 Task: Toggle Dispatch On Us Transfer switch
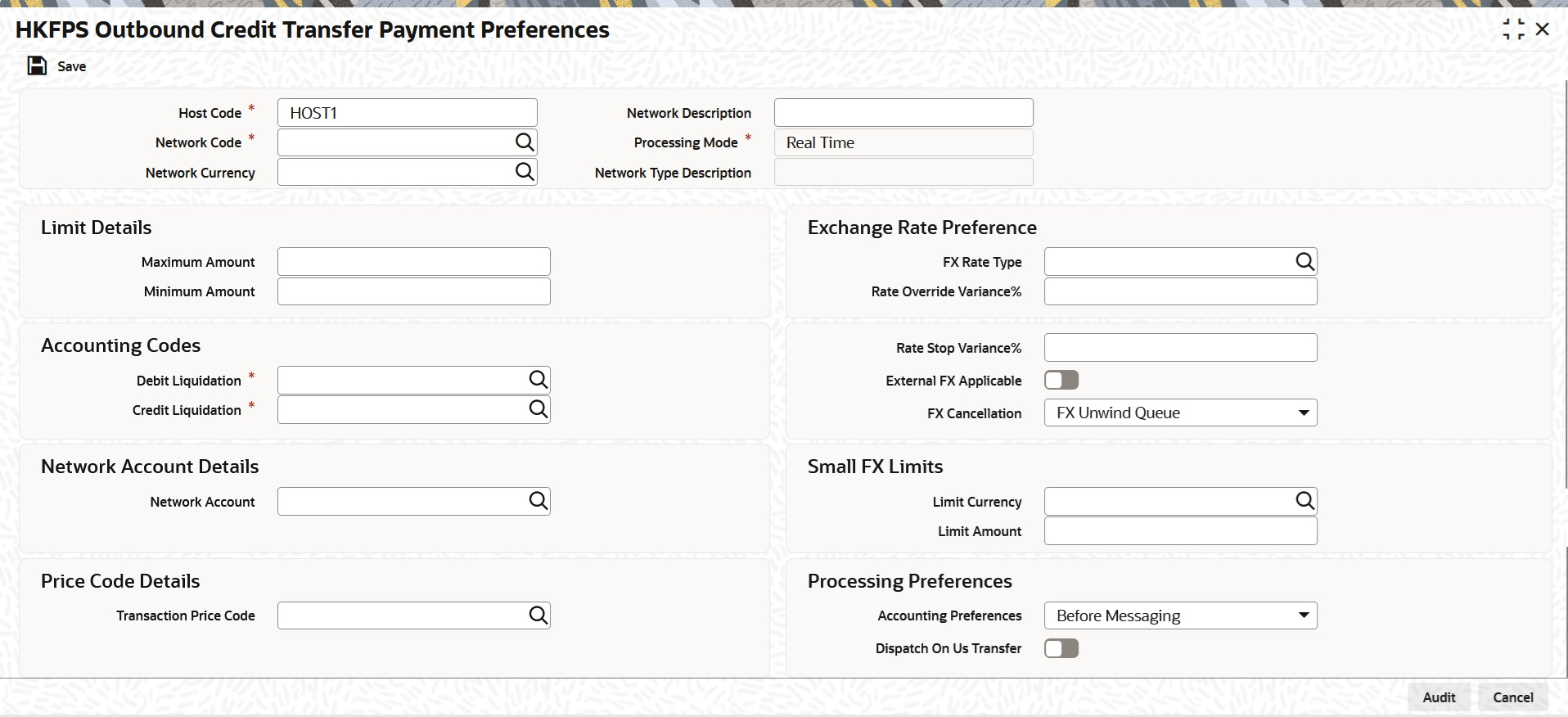[1061, 648]
